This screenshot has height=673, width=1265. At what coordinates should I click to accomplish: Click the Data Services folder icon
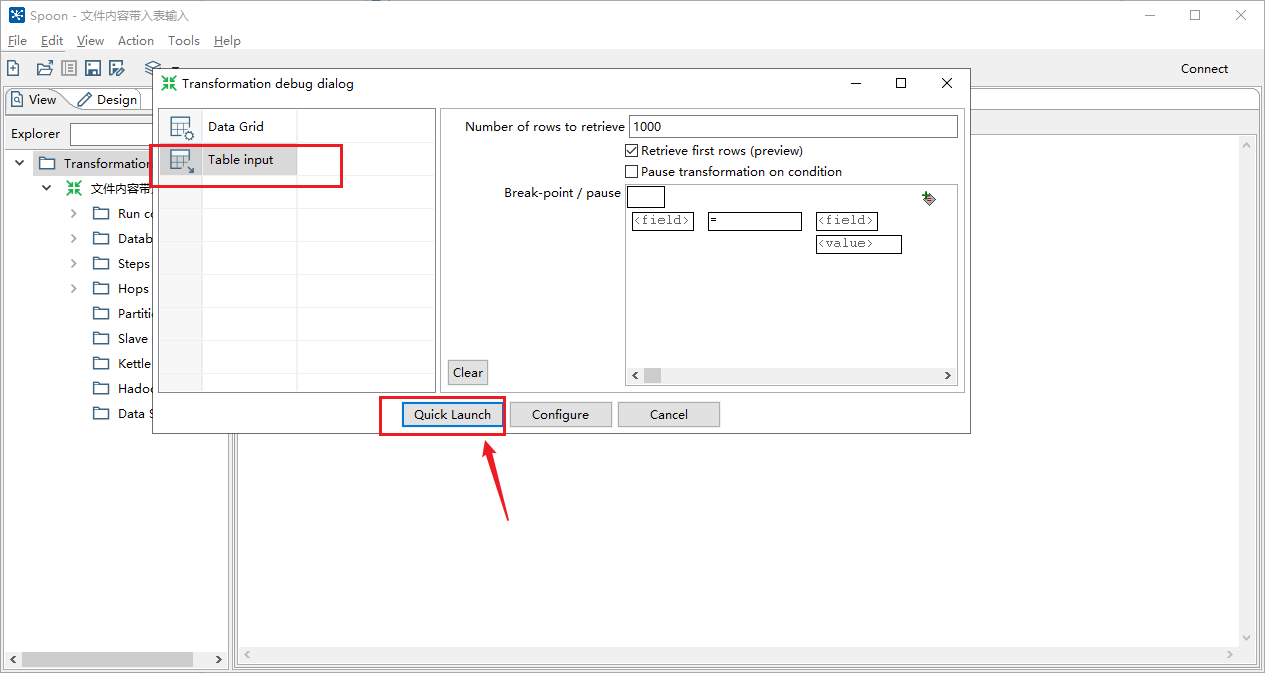click(x=101, y=413)
